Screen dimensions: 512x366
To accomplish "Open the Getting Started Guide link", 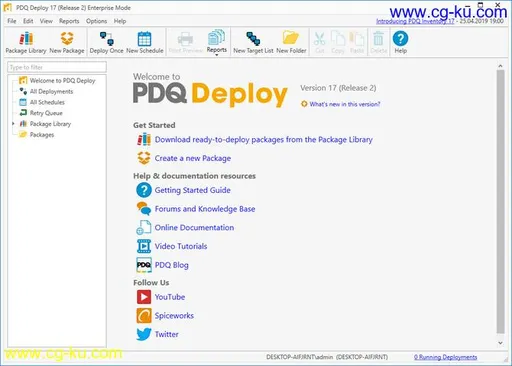I will (192, 190).
